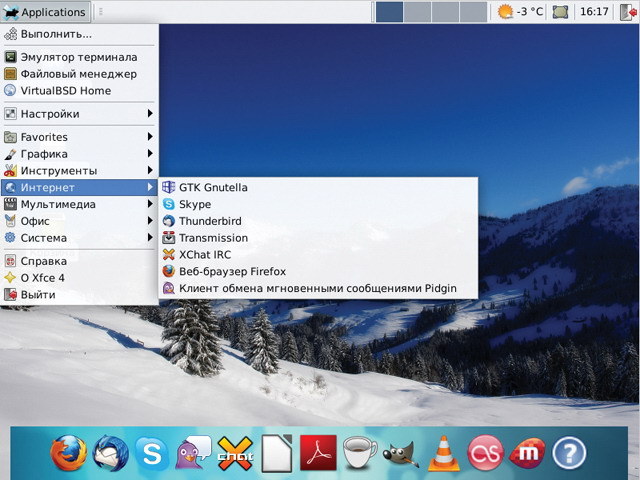Viewport: 640px width, 480px height.
Task: Click the Skype icon in the dock
Action: click(x=152, y=454)
